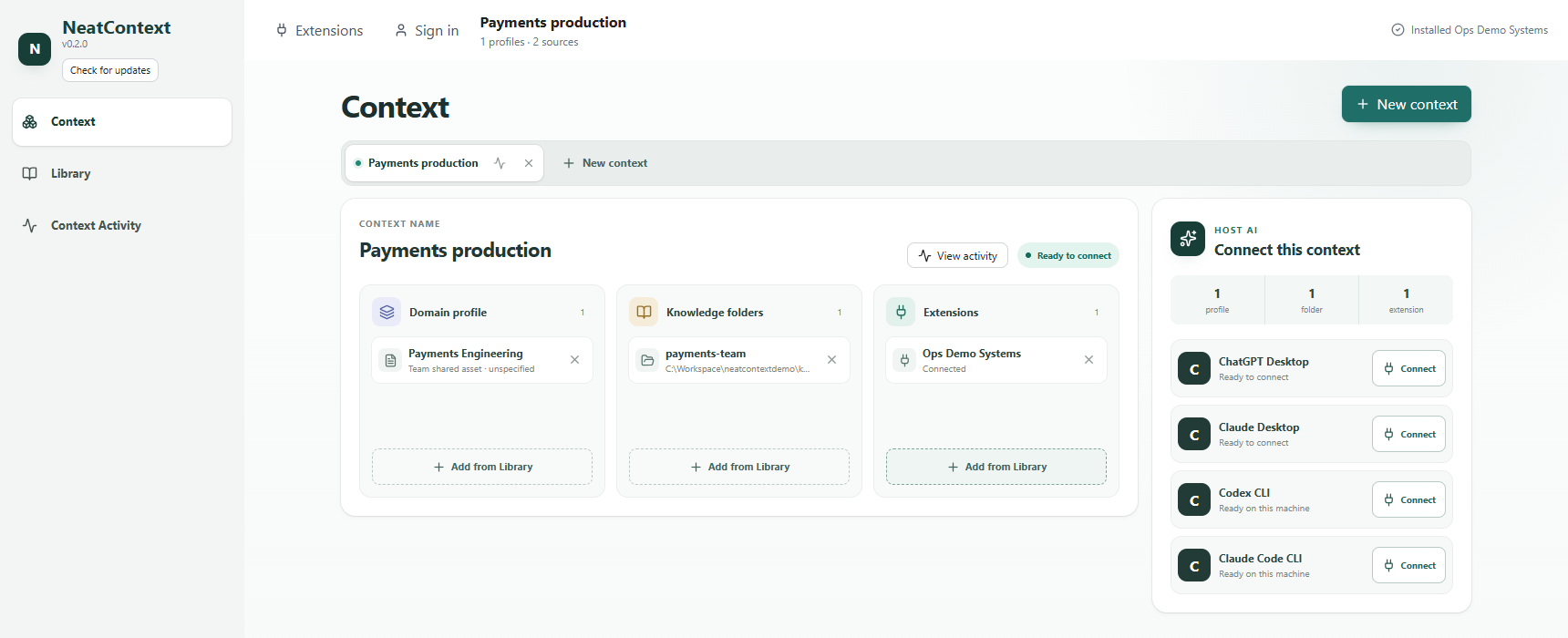
Task: Remove Ops Demo Systems extension via X
Action: click(x=1088, y=360)
